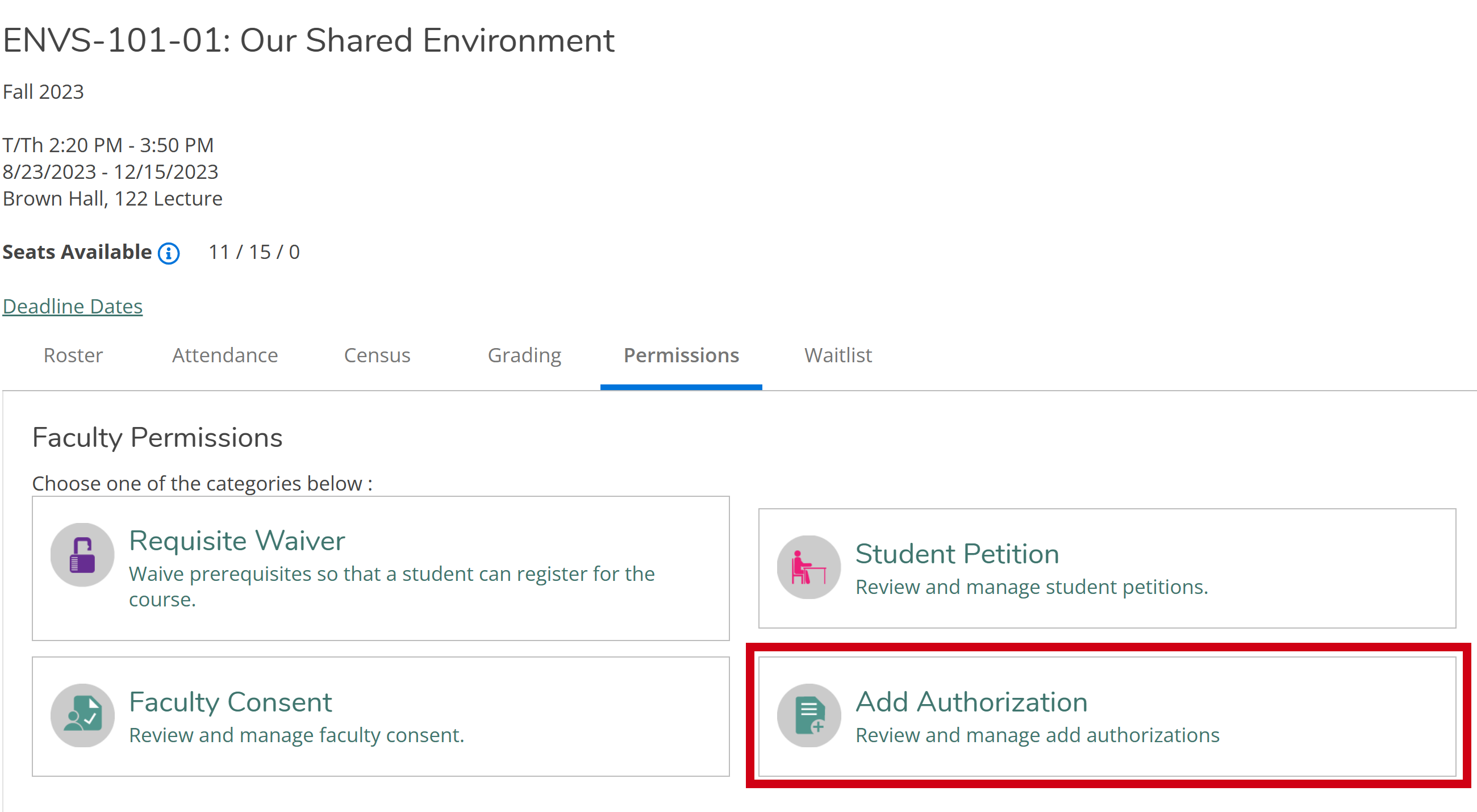The image size is (1477, 812).
Task: Click the Faculty Consent person-checkmark icon
Action: (82, 715)
